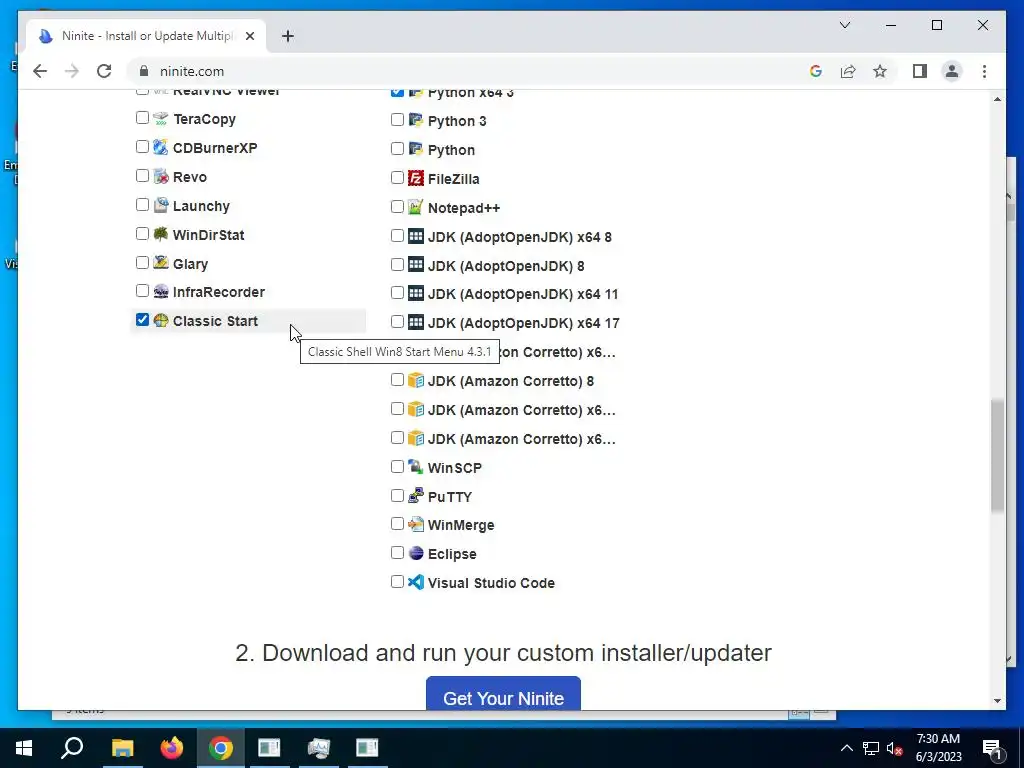Image resolution: width=1024 pixels, height=768 pixels.
Task: Click the WinDirStat tree icon
Action: pos(161,234)
